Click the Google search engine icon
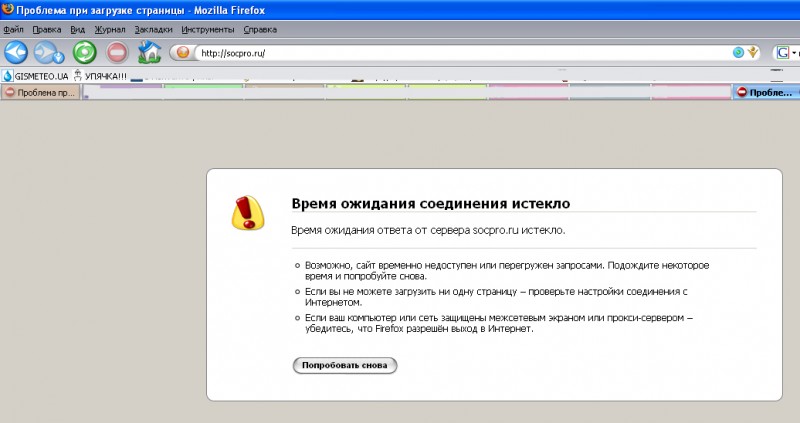 tap(783, 53)
